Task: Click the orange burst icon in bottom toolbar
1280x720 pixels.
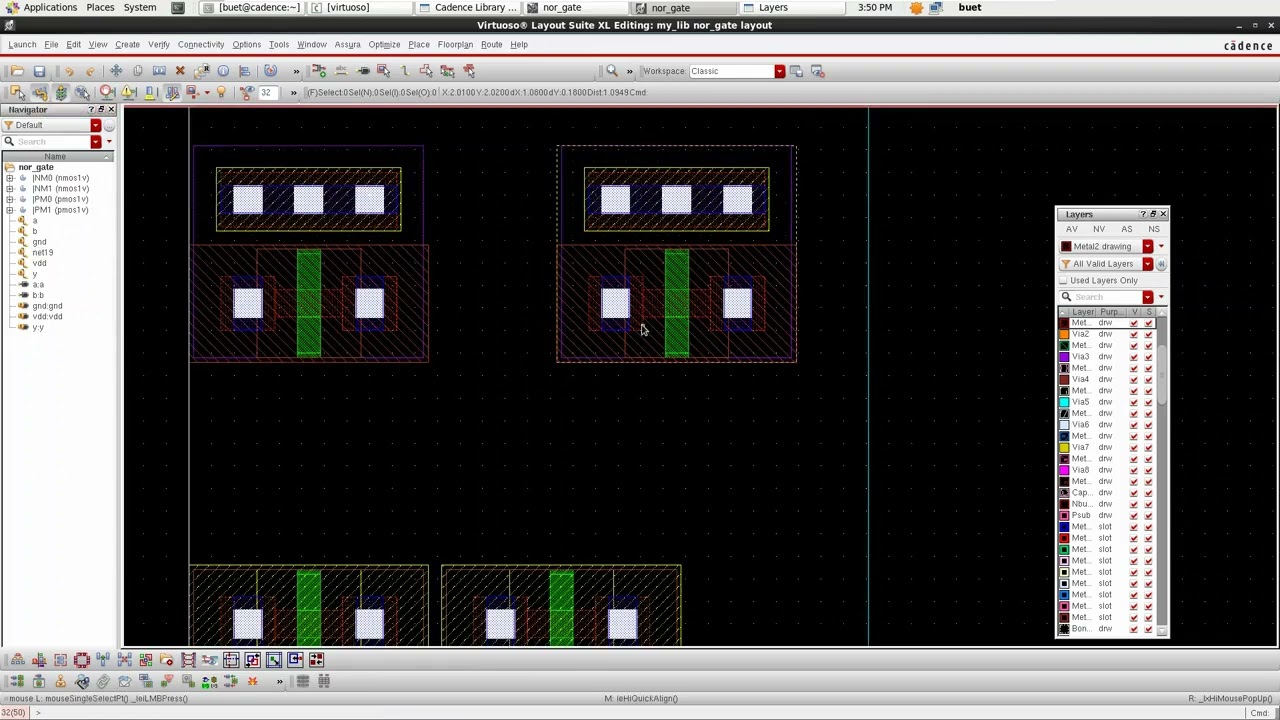Action: pos(252,682)
